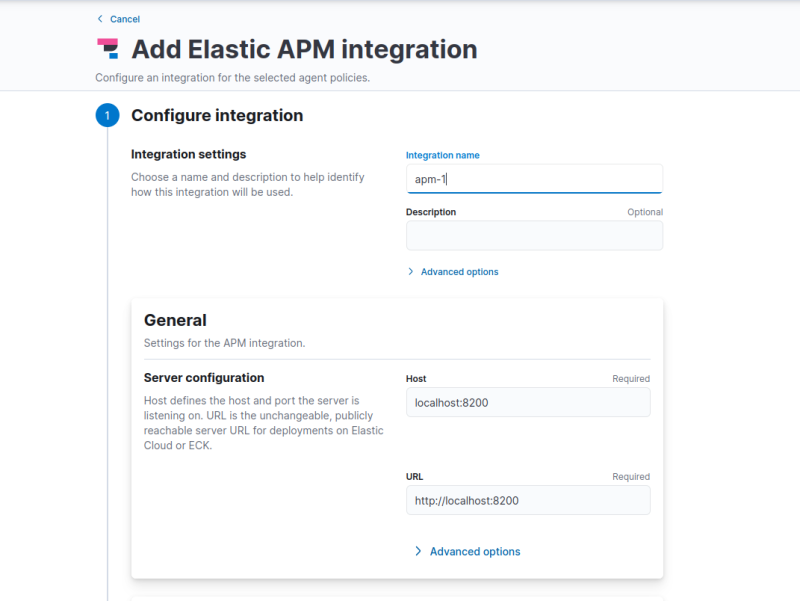Viewport: 800px width, 601px height.
Task: Click the Add Elastic APM integration title
Action: coord(304,49)
